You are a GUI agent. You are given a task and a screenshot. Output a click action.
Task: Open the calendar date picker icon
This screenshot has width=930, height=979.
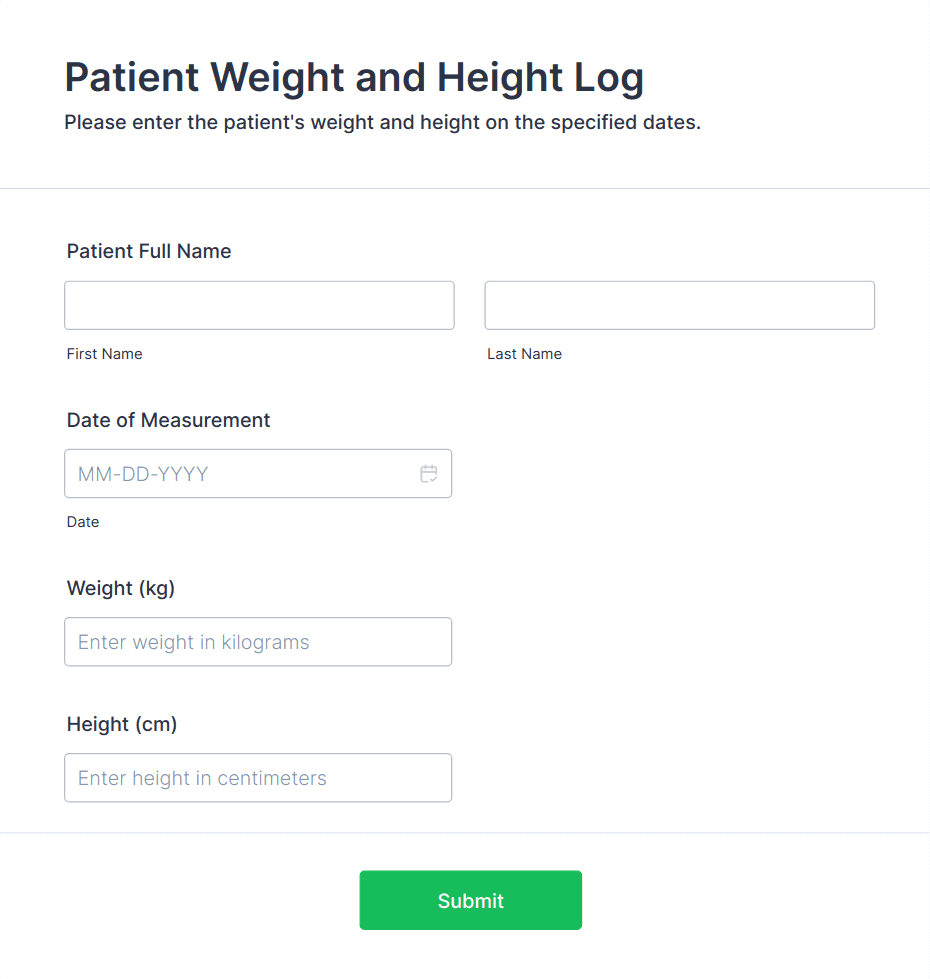click(429, 473)
